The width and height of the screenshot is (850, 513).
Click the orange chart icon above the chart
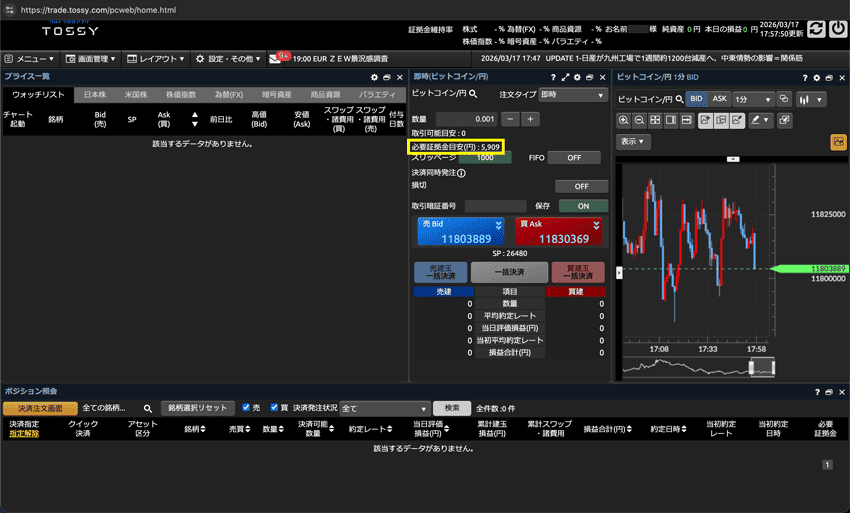(x=838, y=142)
